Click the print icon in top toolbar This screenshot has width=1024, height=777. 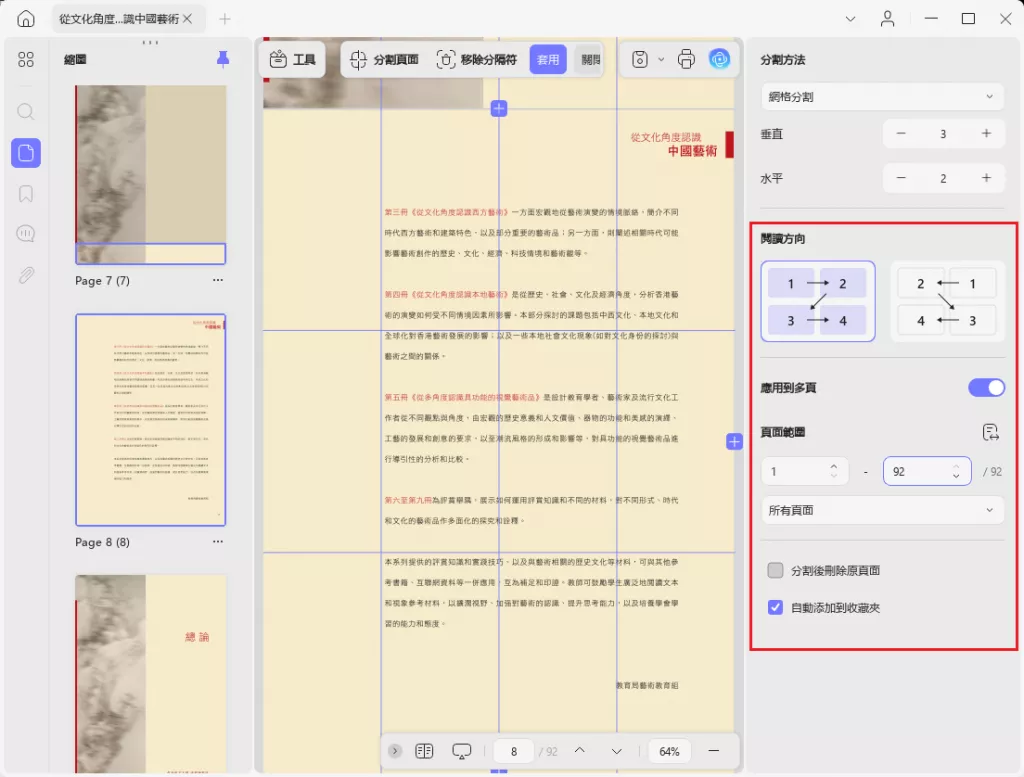pyautogui.click(x=686, y=59)
